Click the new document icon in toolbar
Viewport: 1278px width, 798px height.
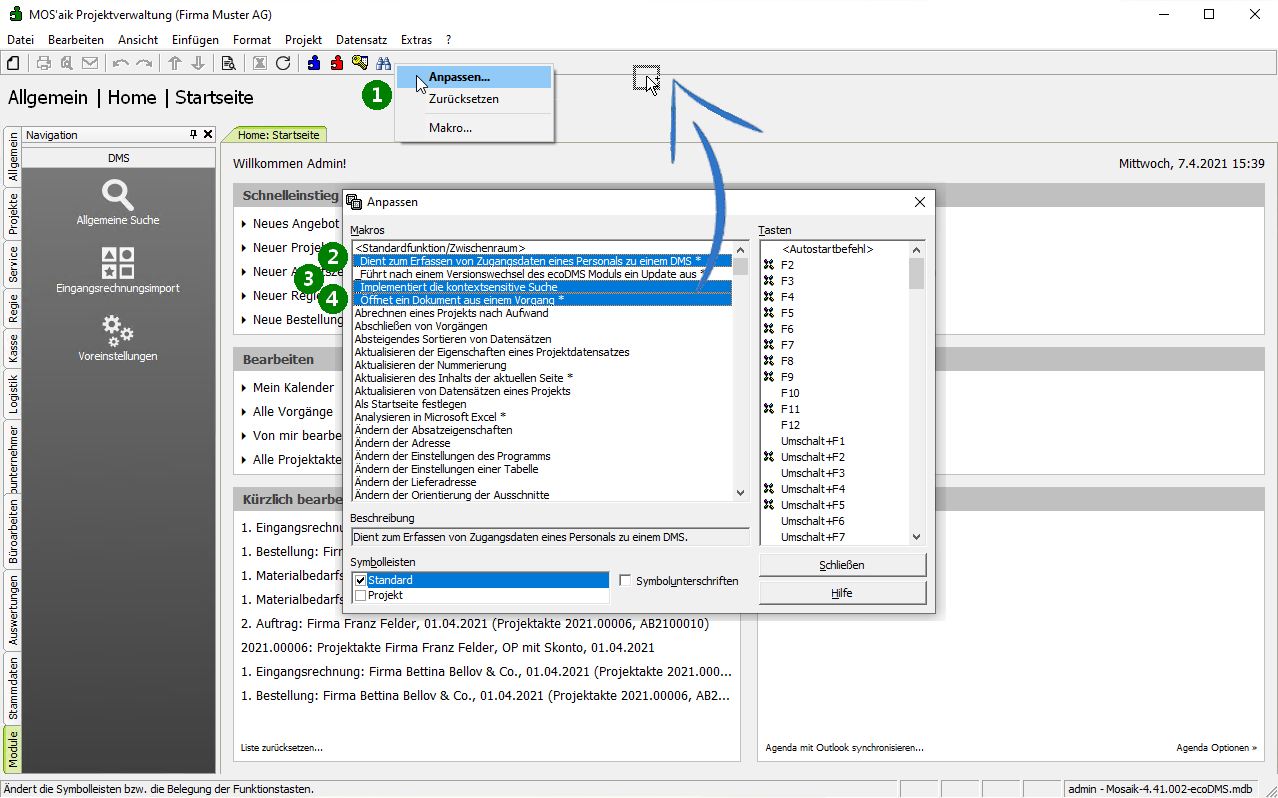14,63
